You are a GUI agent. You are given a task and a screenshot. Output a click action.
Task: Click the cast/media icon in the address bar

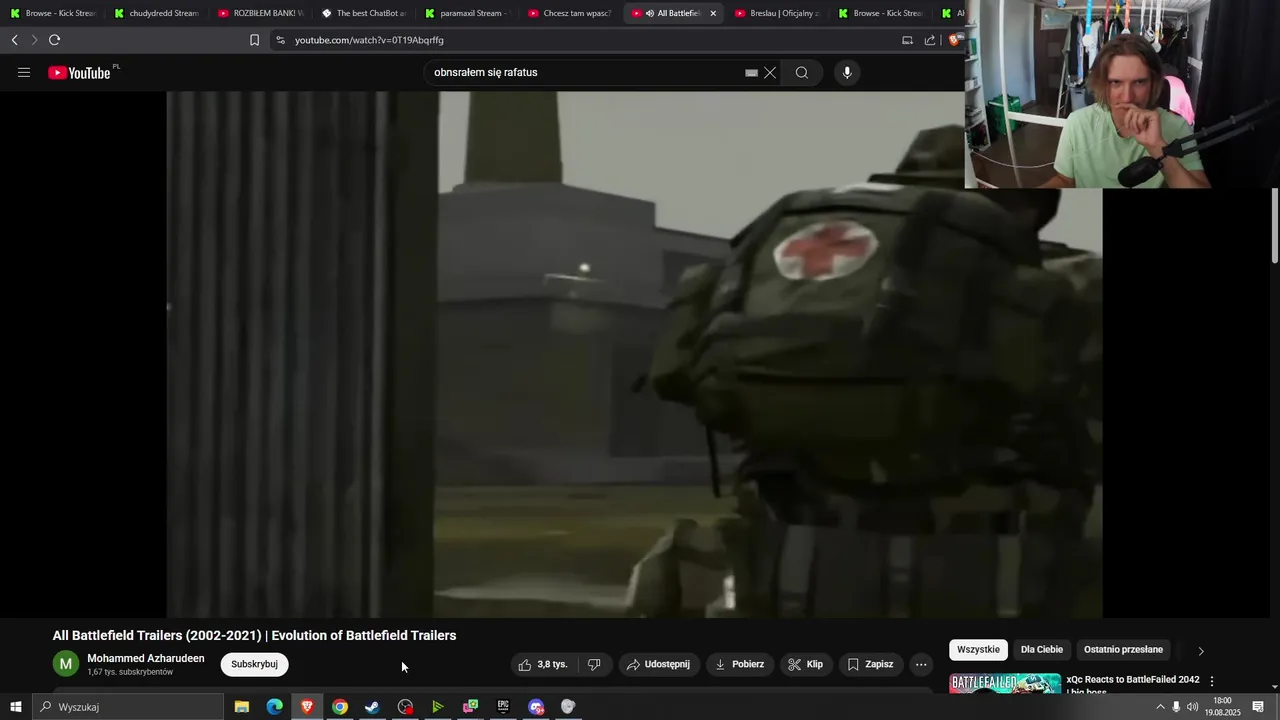coord(907,40)
